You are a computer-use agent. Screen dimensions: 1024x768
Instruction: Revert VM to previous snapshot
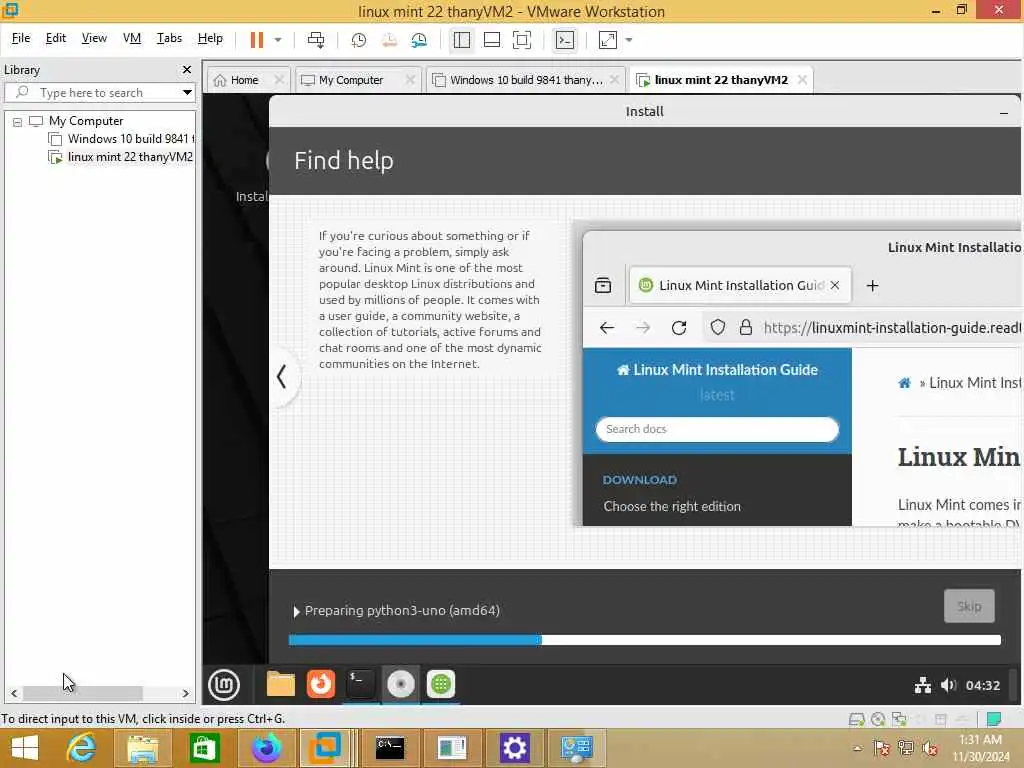click(389, 40)
